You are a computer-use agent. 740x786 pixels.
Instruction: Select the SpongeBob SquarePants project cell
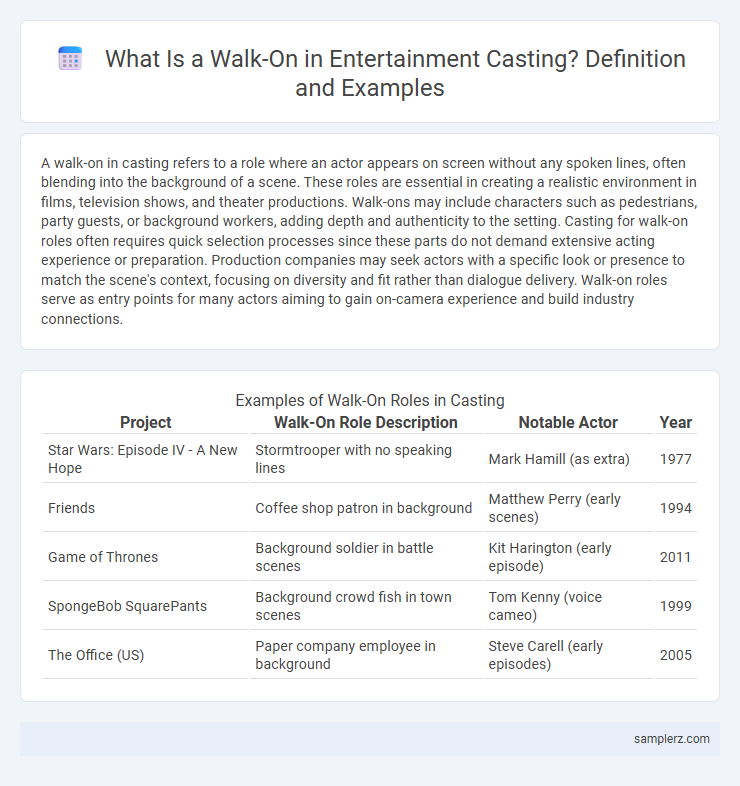pos(145,606)
